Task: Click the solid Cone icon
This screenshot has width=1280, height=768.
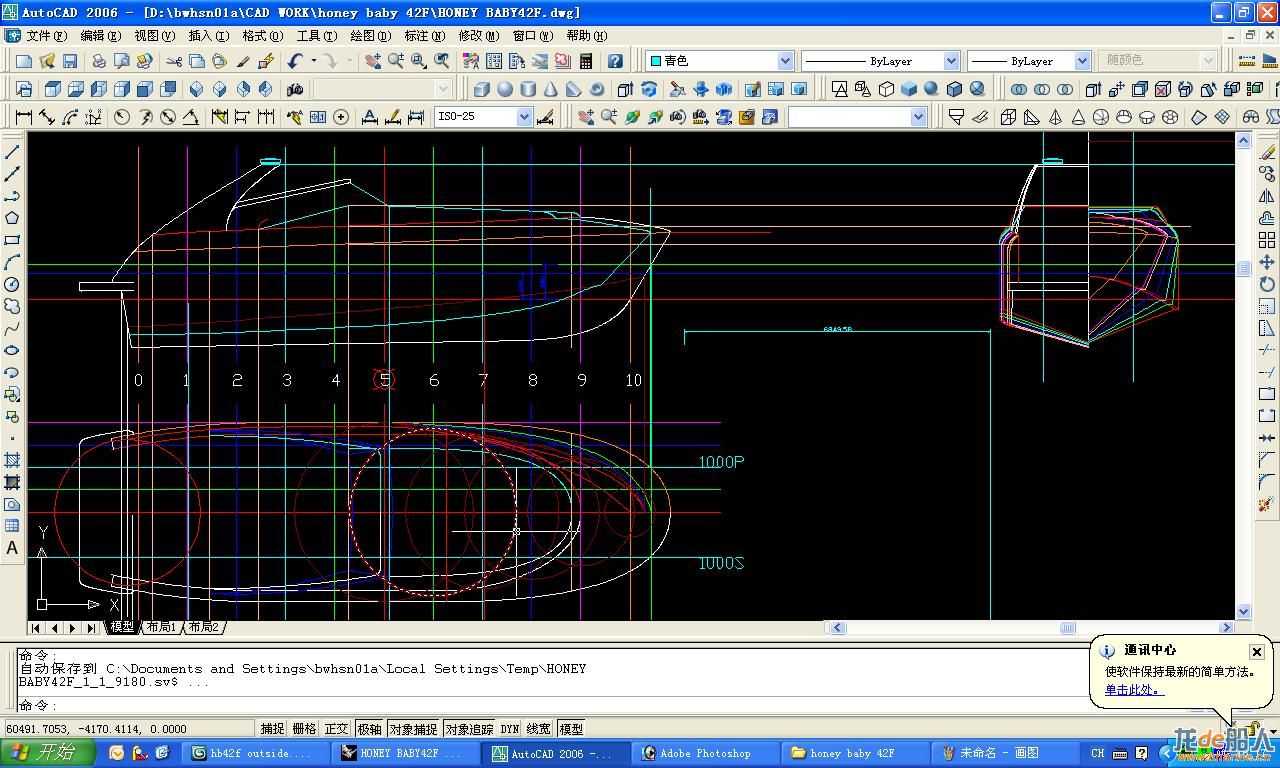Action: pos(551,89)
